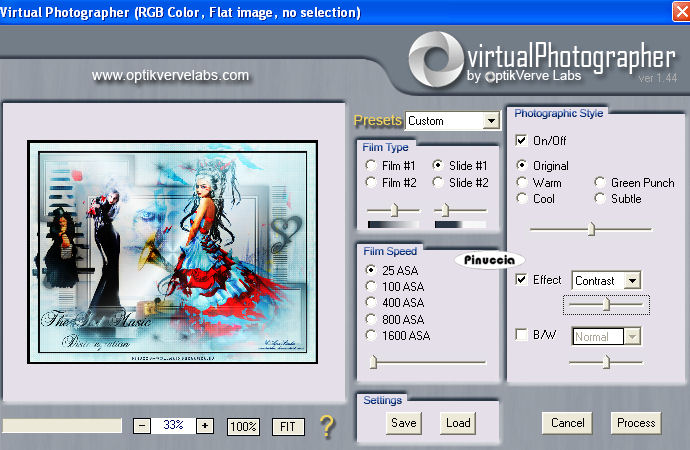Image resolution: width=690 pixels, height=450 pixels.
Task: Choose 100 ASA film speed
Action: pyautogui.click(x=371, y=286)
